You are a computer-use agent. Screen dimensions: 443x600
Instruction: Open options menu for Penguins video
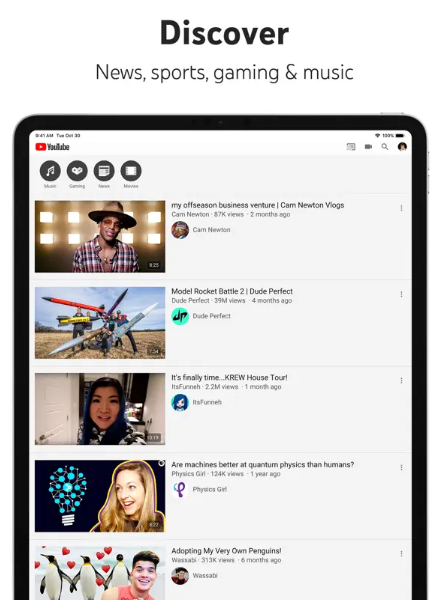pyautogui.click(x=401, y=554)
